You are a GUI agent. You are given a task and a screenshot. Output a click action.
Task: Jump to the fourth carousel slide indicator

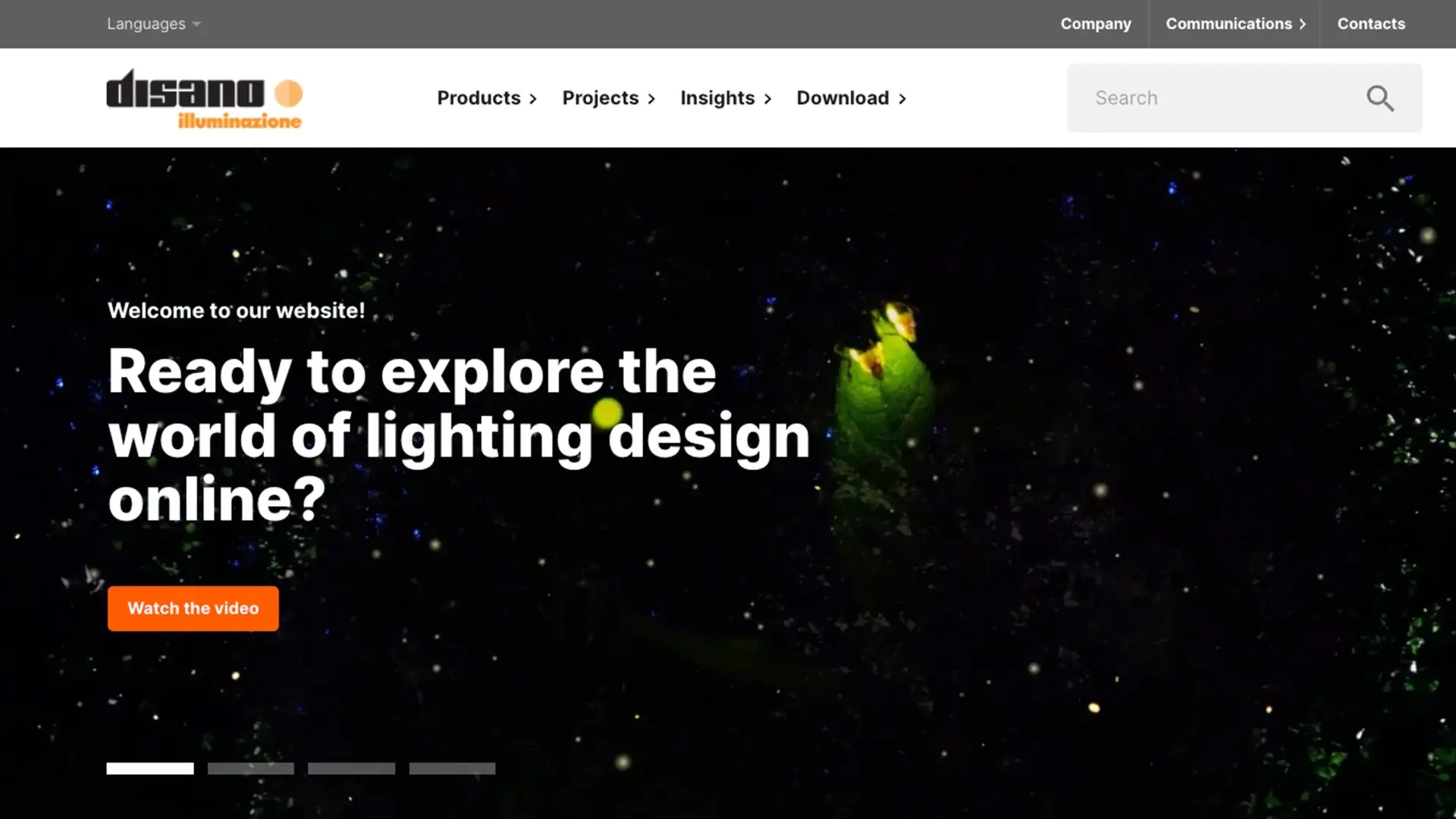pyautogui.click(x=453, y=768)
